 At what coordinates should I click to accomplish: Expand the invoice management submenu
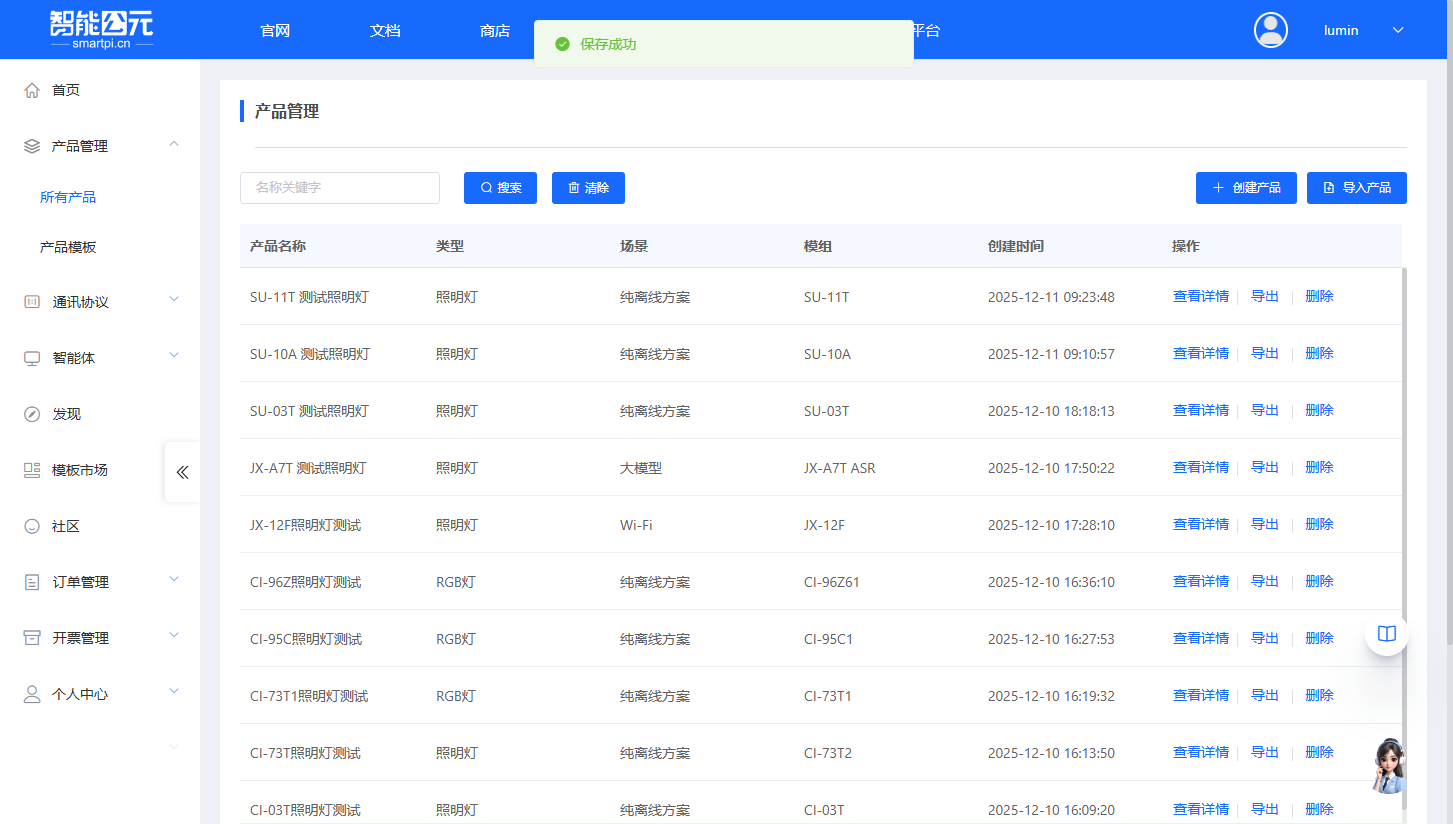174,635
